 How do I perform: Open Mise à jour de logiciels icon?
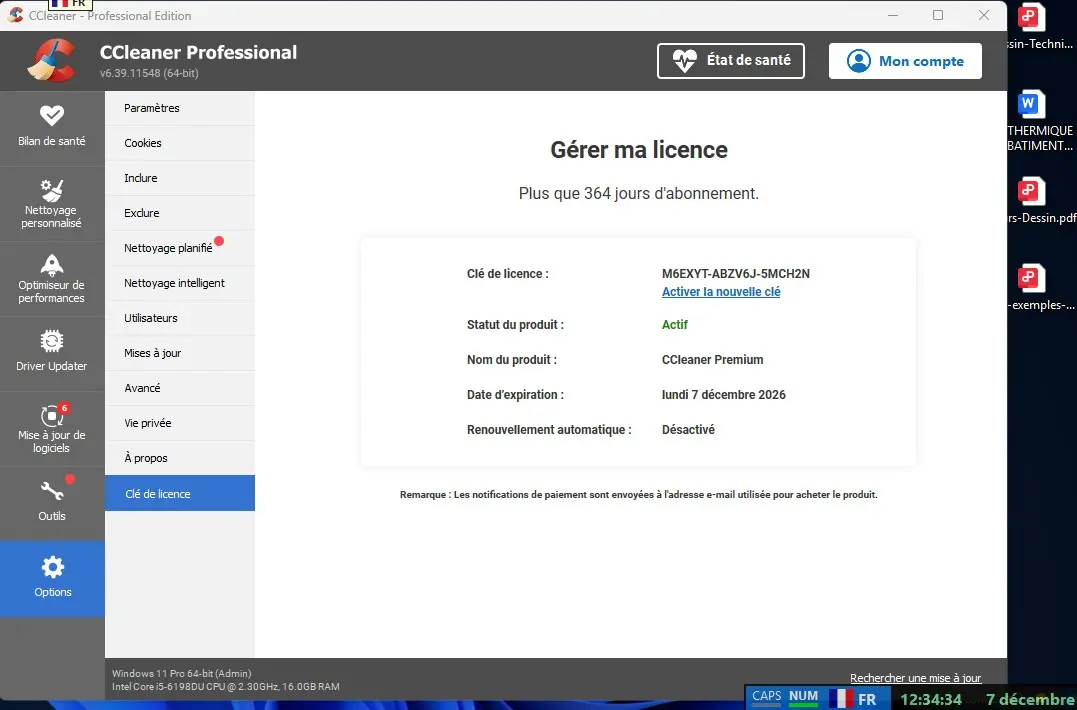53,415
